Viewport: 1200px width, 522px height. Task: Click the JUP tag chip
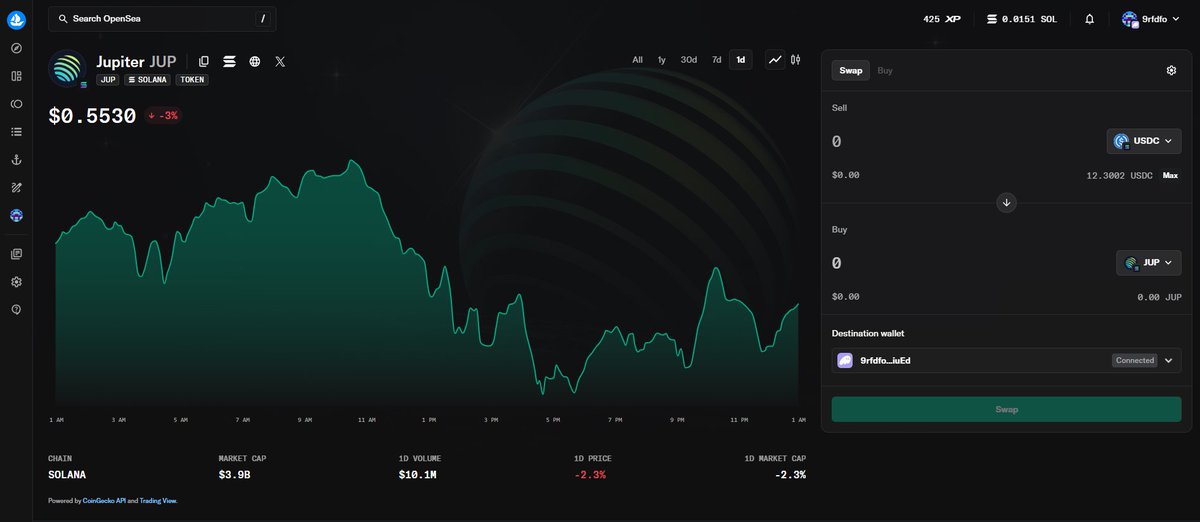pos(108,79)
